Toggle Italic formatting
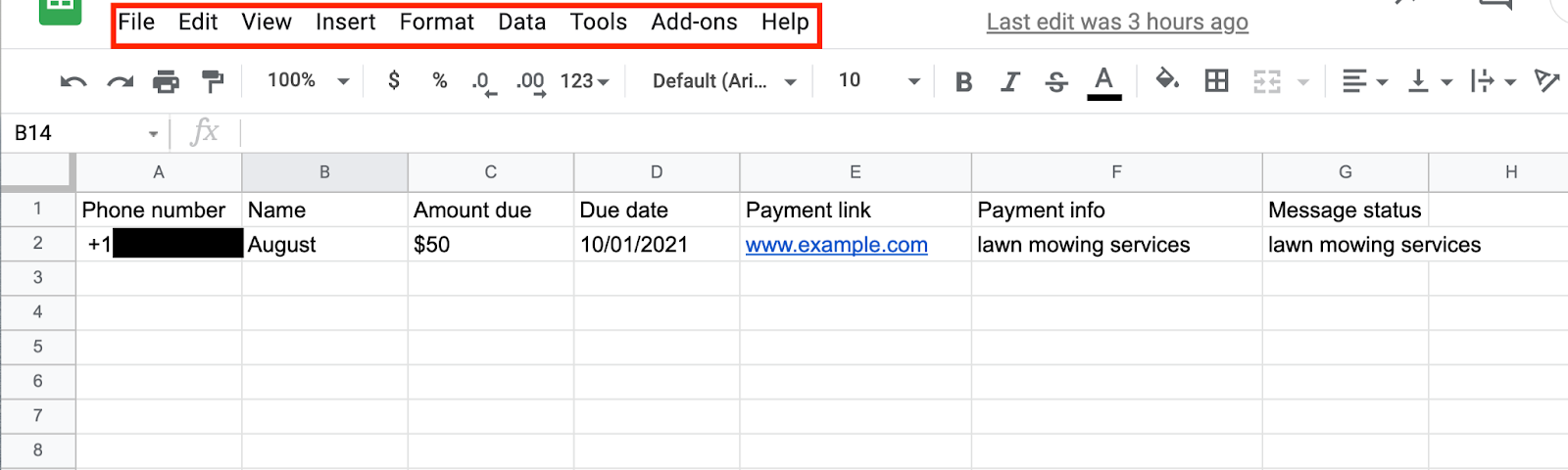 1009,81
